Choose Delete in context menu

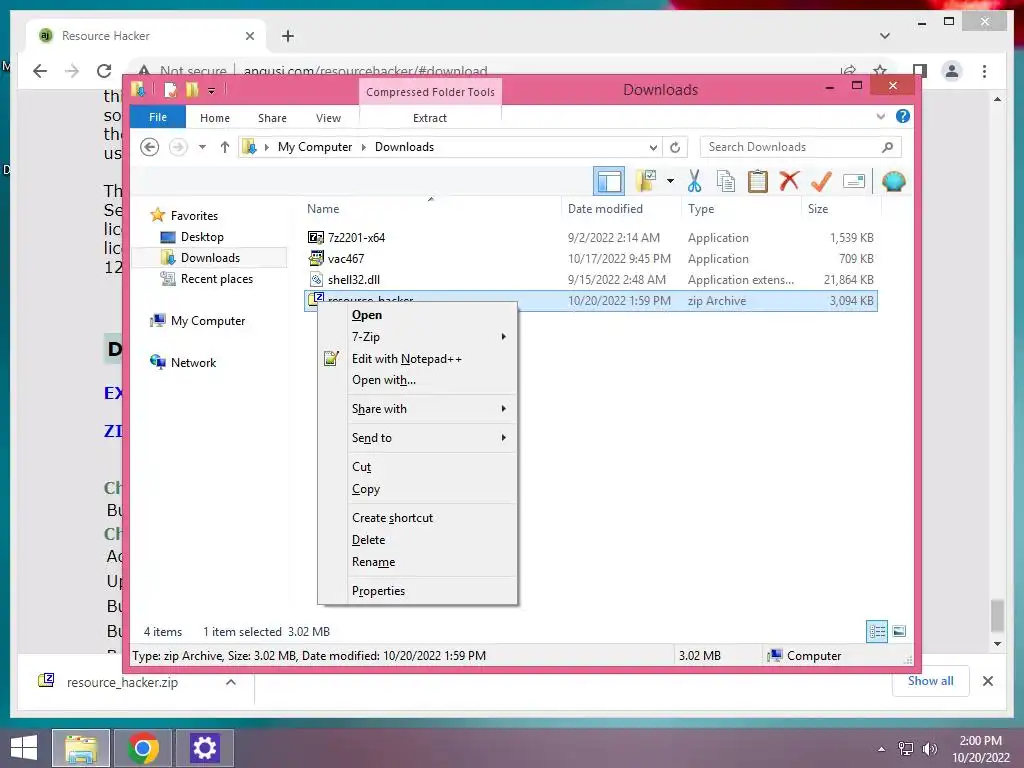tap(417, 540)
